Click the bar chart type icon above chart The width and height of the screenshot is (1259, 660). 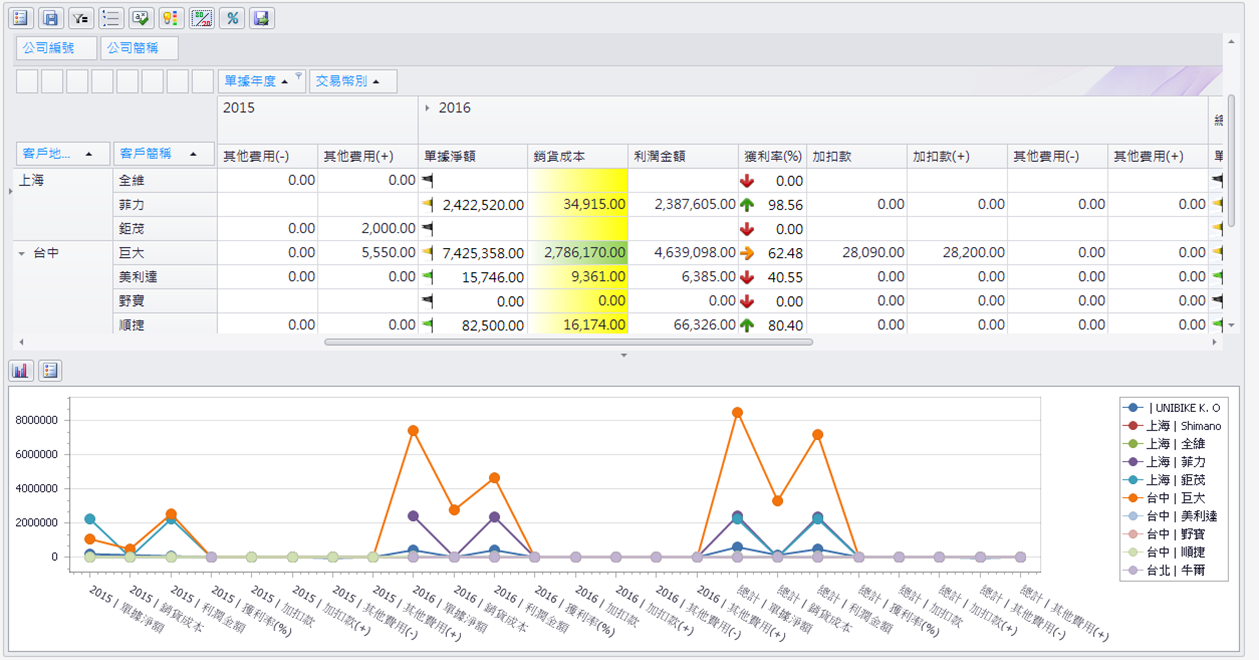click(21, 371)
